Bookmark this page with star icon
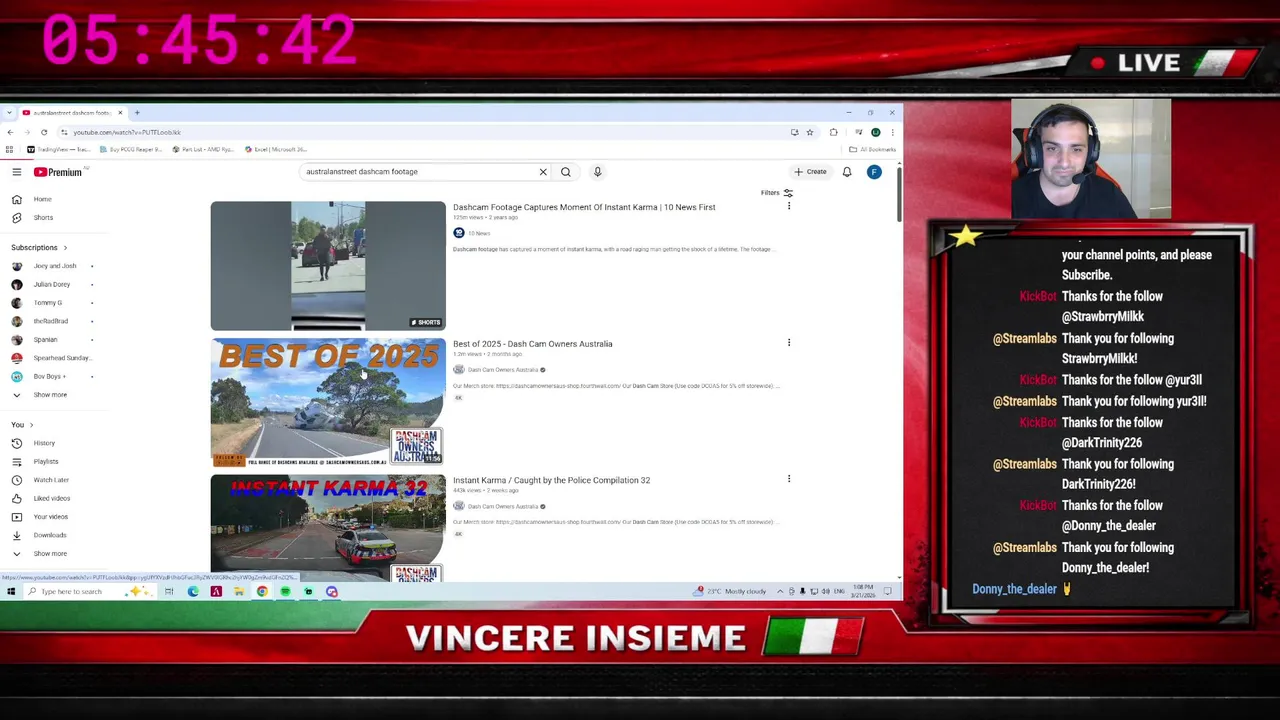Viewport: 1280px width, 720px height. (x=810, y=132)
